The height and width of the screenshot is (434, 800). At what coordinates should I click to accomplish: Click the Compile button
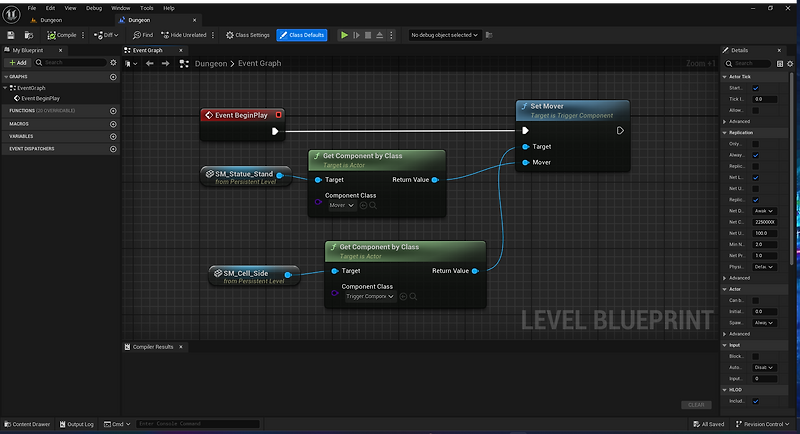[62, 35]
